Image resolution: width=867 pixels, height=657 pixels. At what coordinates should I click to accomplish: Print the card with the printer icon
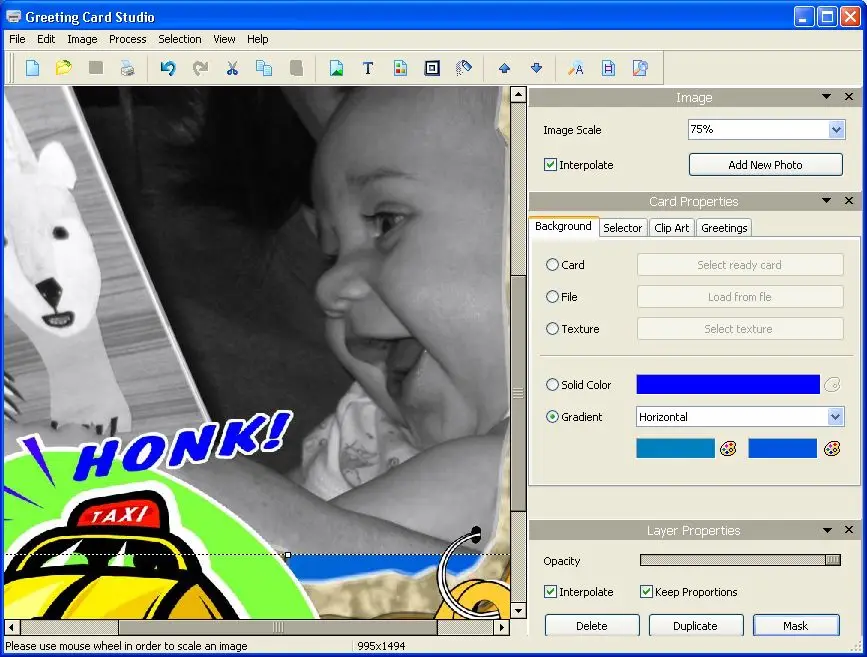pos(128,68)
